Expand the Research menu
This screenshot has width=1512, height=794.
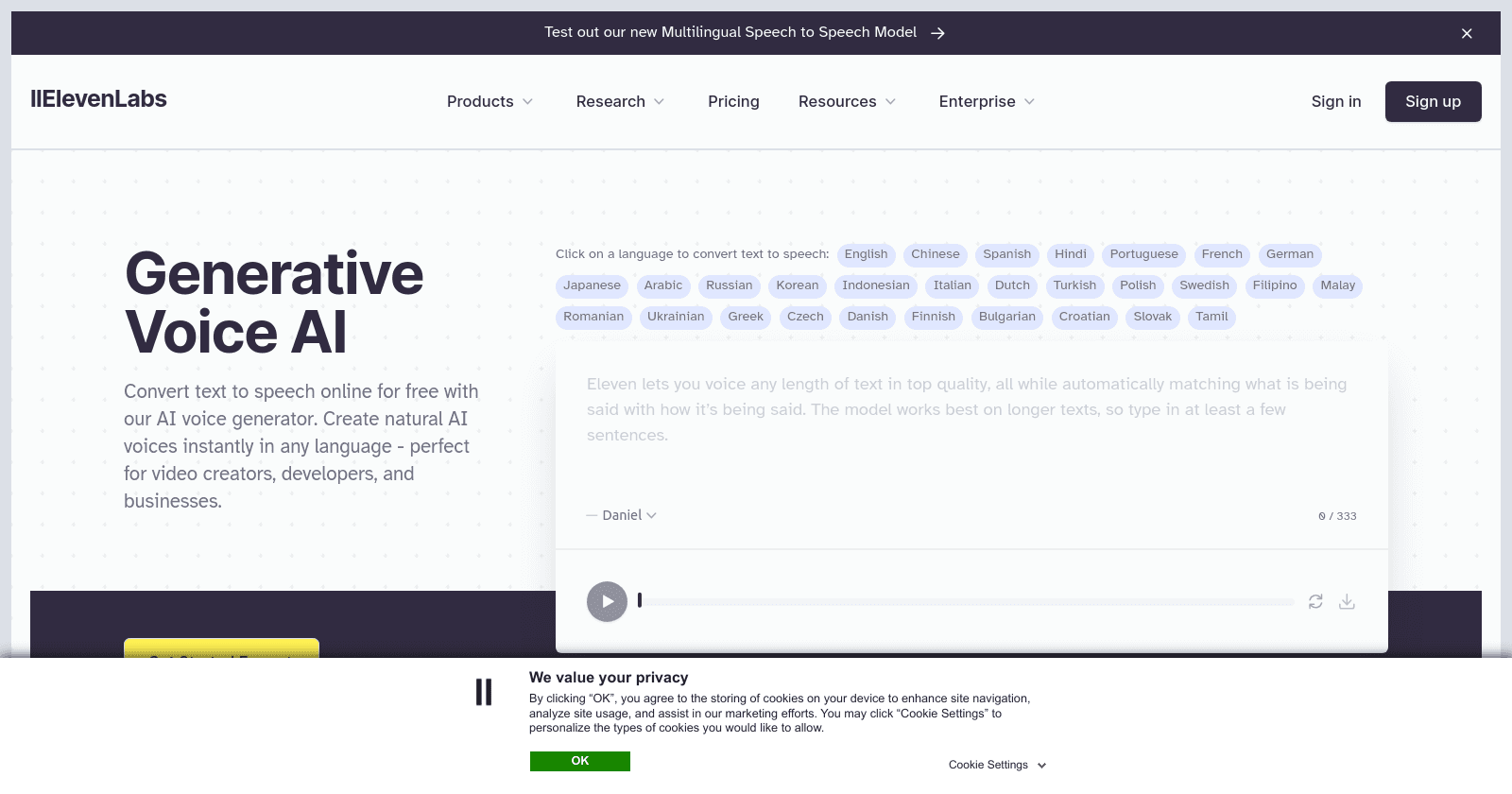[x=620, y=101]
